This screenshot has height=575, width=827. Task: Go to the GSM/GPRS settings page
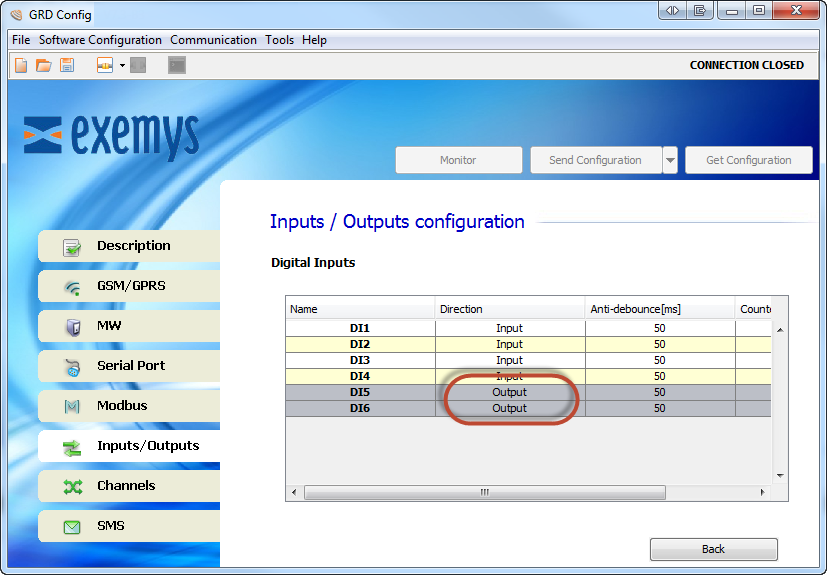(129, 286)
